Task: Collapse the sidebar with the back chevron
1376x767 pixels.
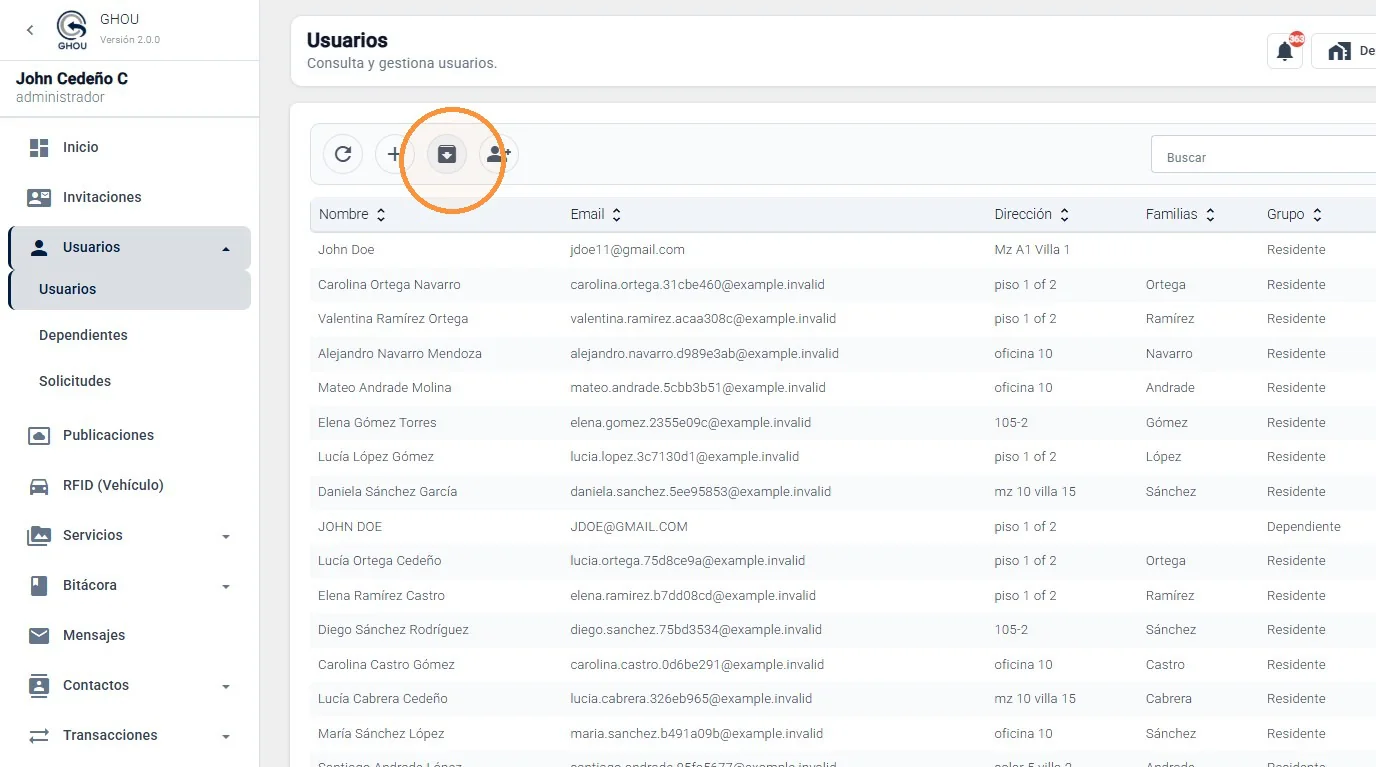Action: click(30, 30)
